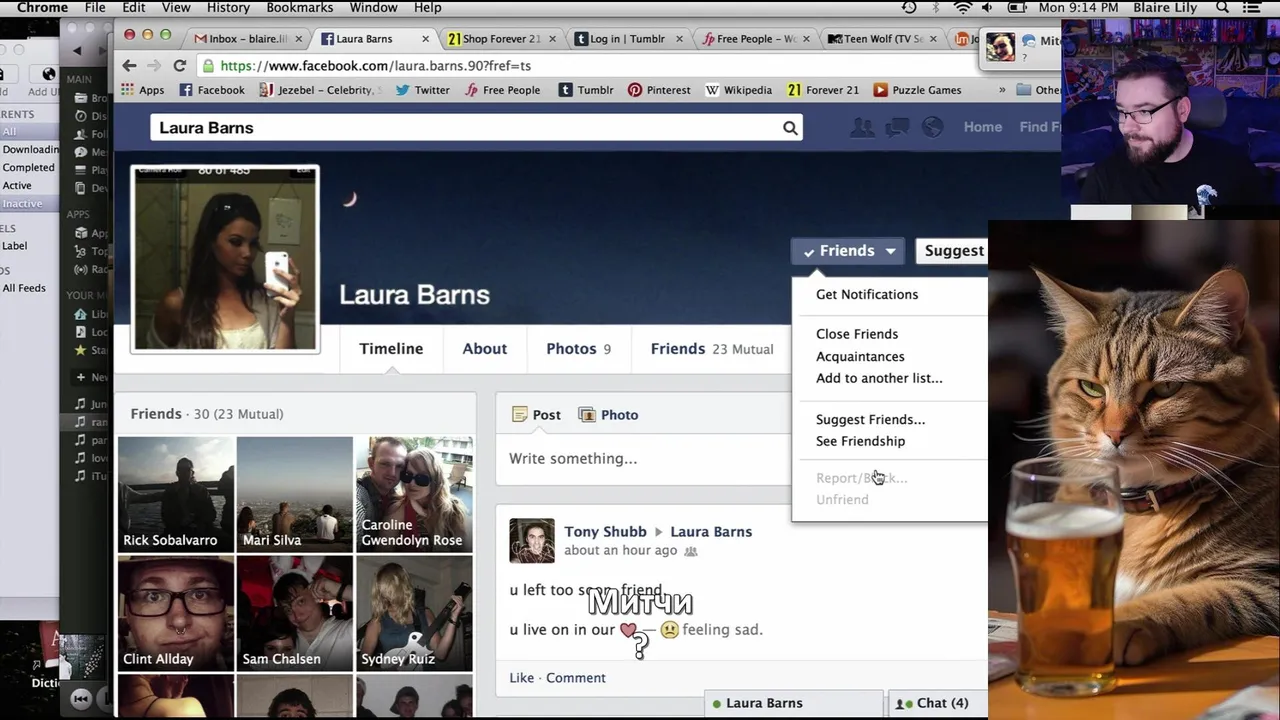This screenshot has width=1280, height=720.
Task: Open the Facebook messages icon
Action: tap(897, 127)
